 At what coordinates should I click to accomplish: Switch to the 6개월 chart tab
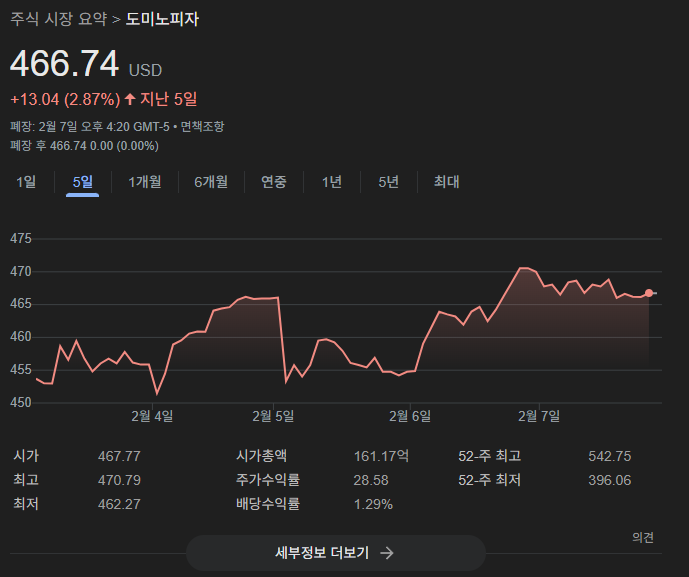click(x=211, y=181)
